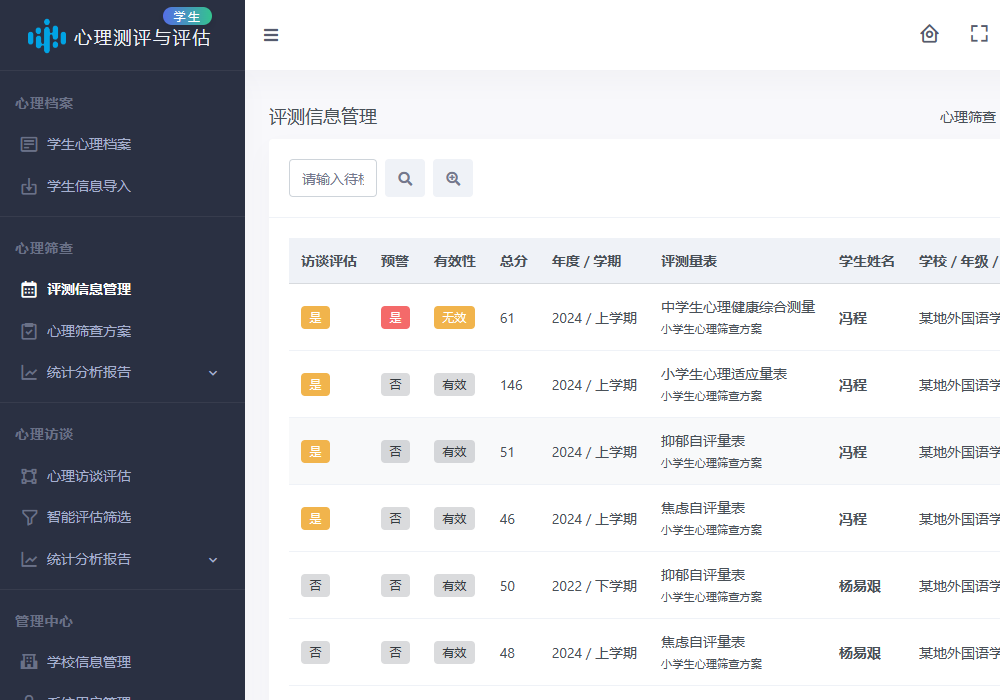The height and width of the screenshot is (700, 1000).
Task: Click the 年度 / 学期 column header
Action: tap(586, 261)
